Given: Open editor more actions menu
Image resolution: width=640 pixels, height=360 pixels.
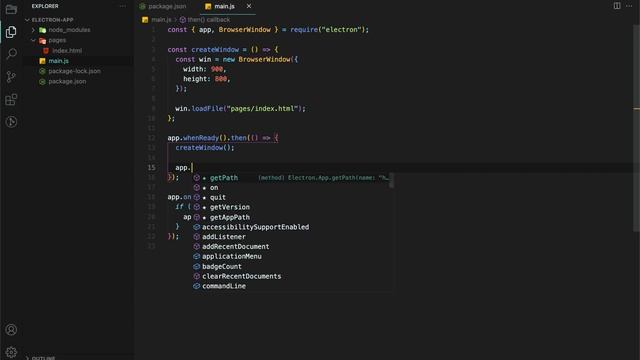Looking at the screenshot, I should pyautogui.click(x=629, y=6).
